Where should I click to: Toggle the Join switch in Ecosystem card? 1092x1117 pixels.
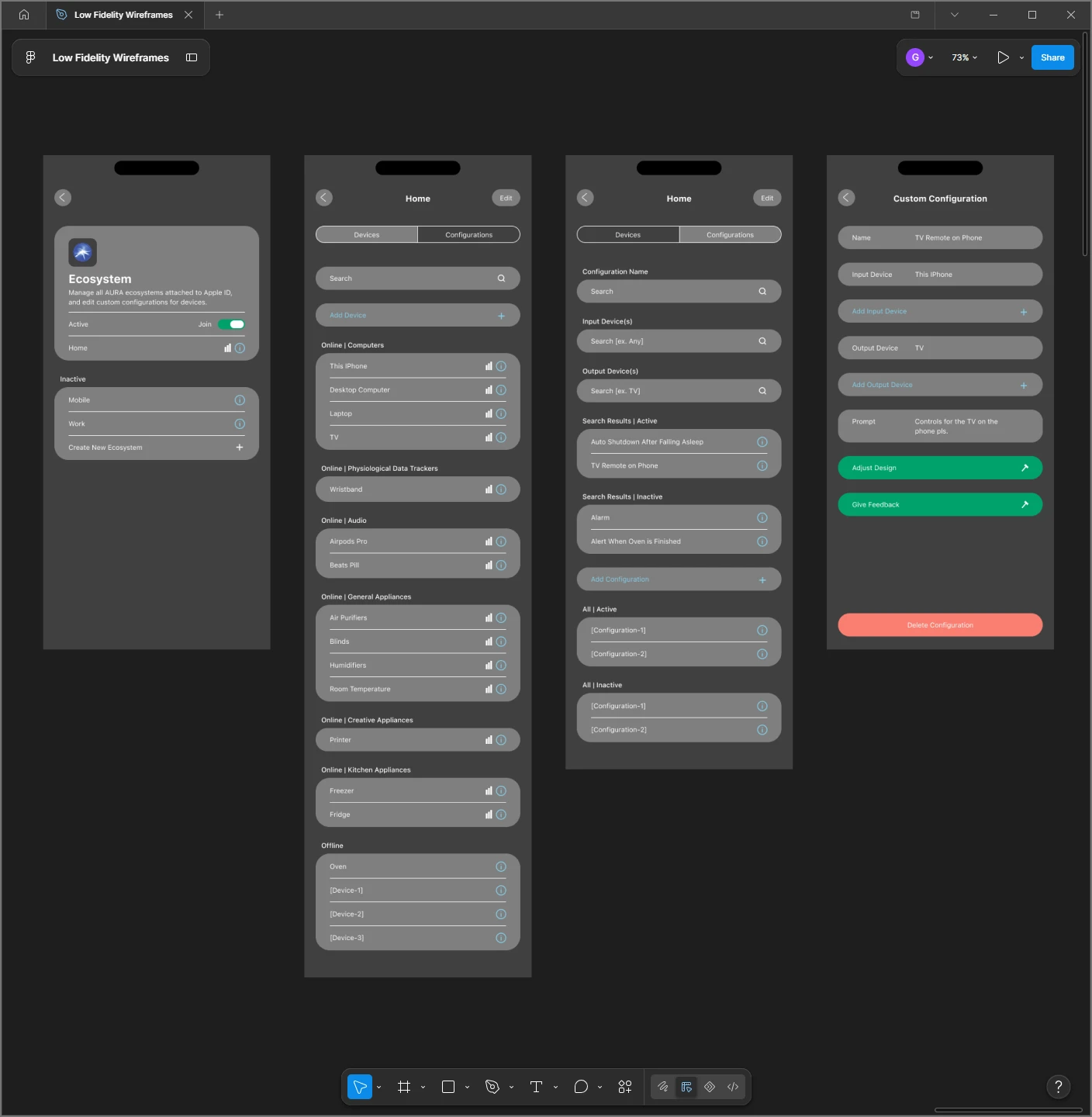point(231,324)
